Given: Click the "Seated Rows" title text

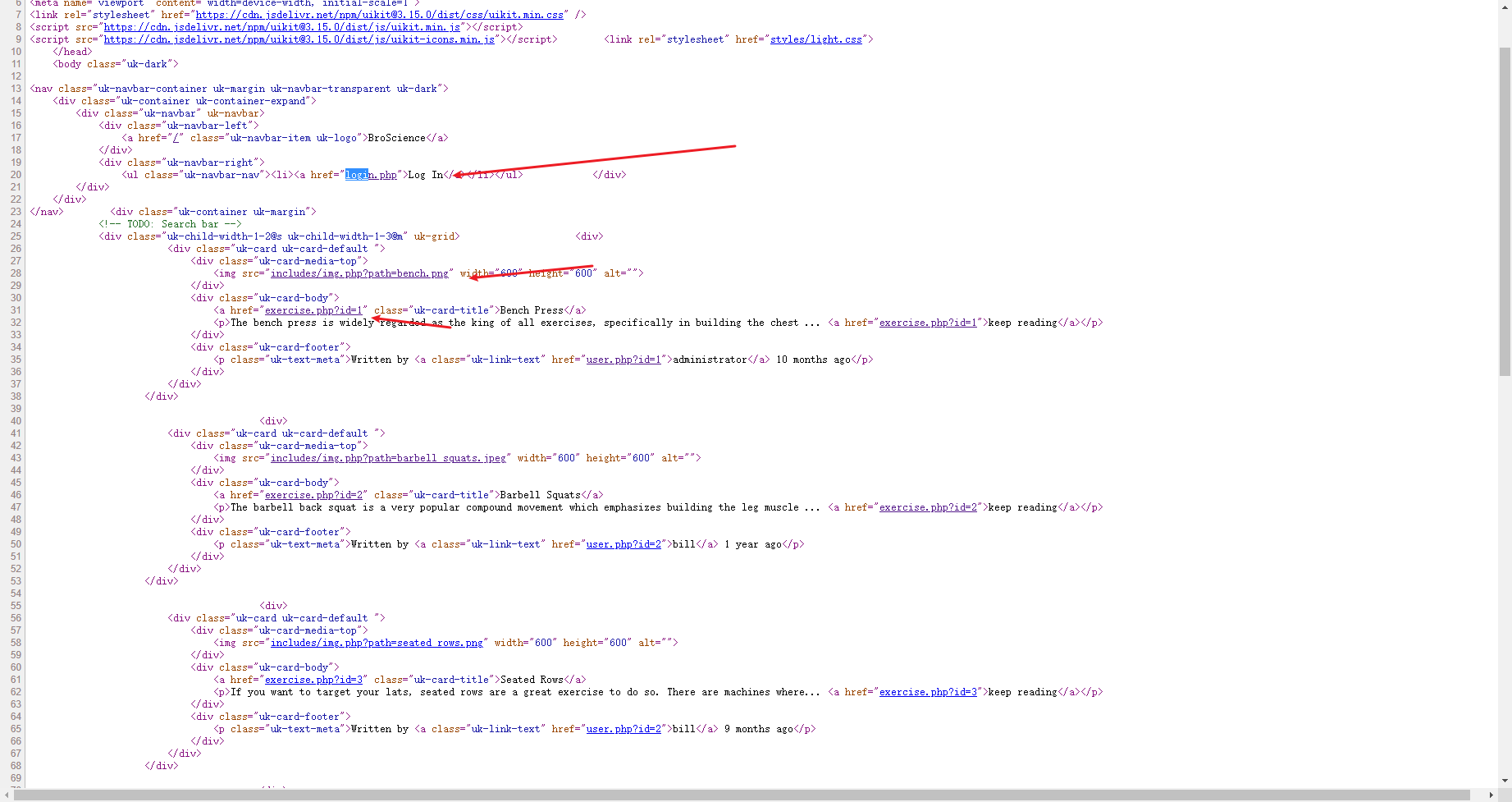Looking at the screenshot, I should pos(532,680).
